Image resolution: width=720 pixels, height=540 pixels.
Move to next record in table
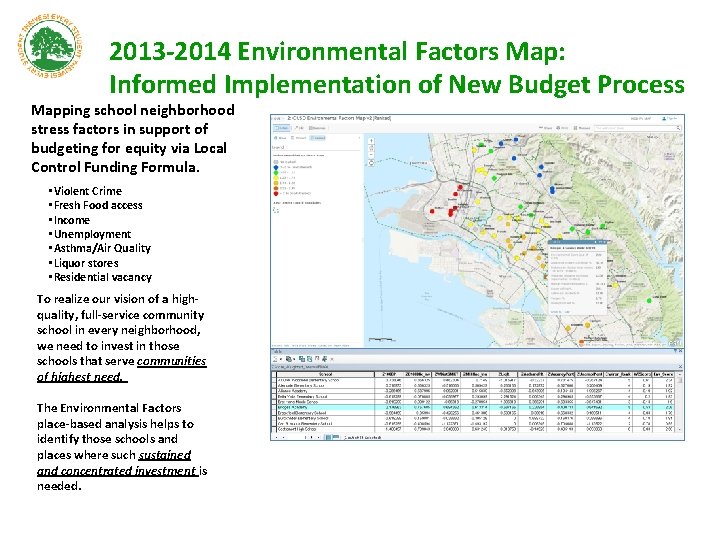312,438
